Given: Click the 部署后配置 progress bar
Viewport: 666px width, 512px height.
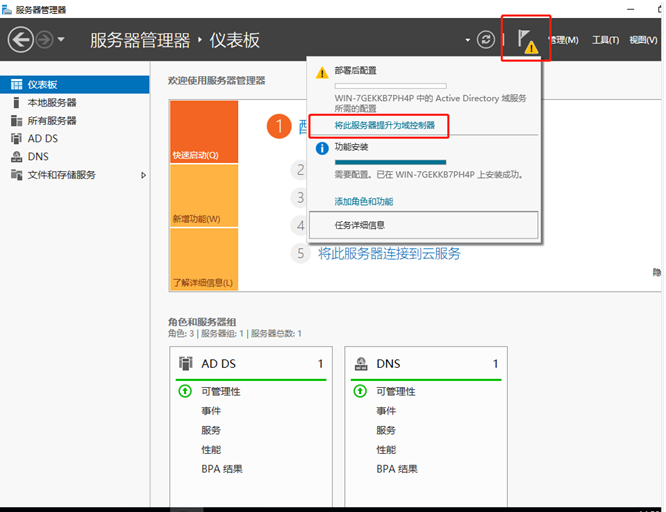Looking at the screenshot, I should click(390, 86).
